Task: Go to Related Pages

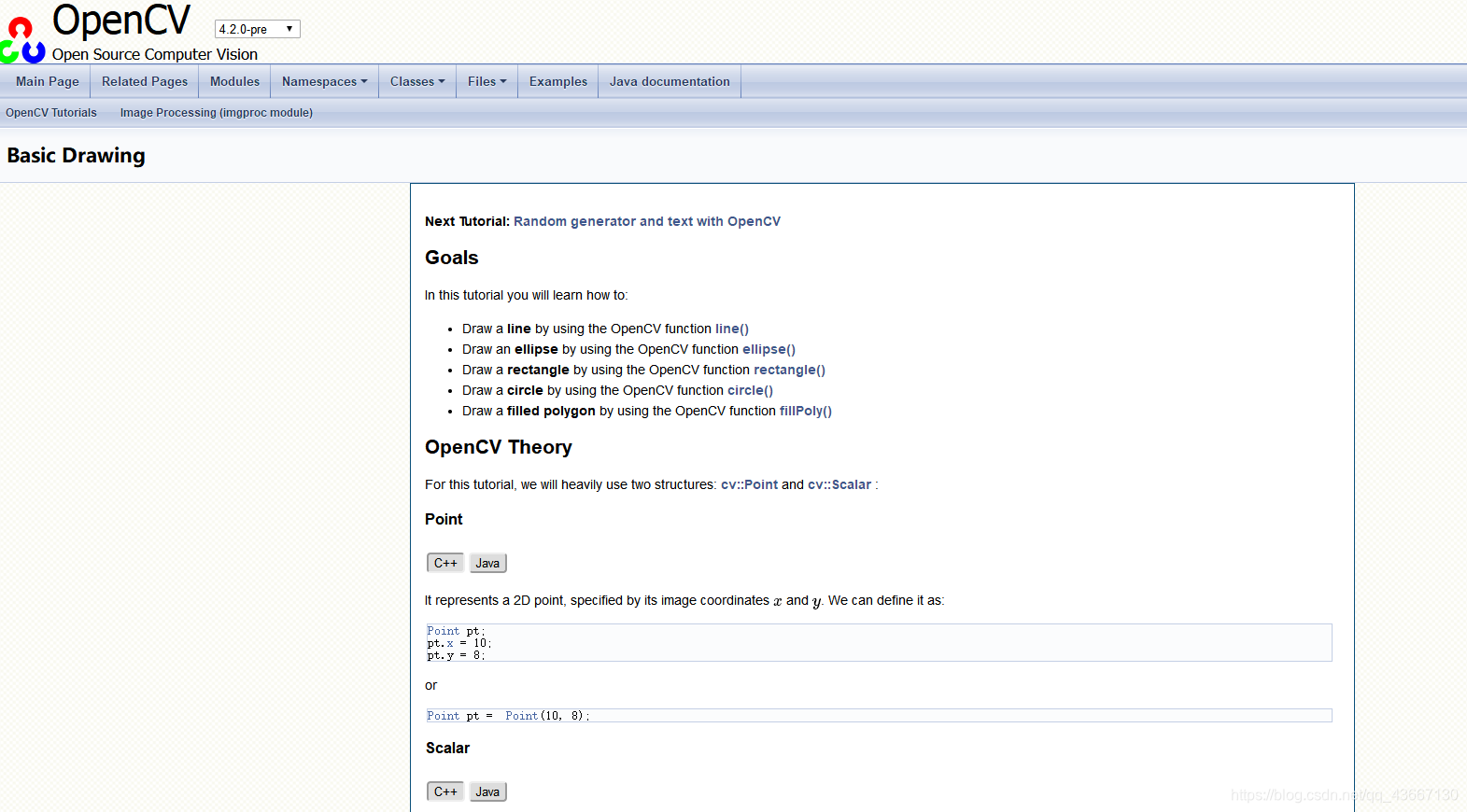Action: pos(145,81)
